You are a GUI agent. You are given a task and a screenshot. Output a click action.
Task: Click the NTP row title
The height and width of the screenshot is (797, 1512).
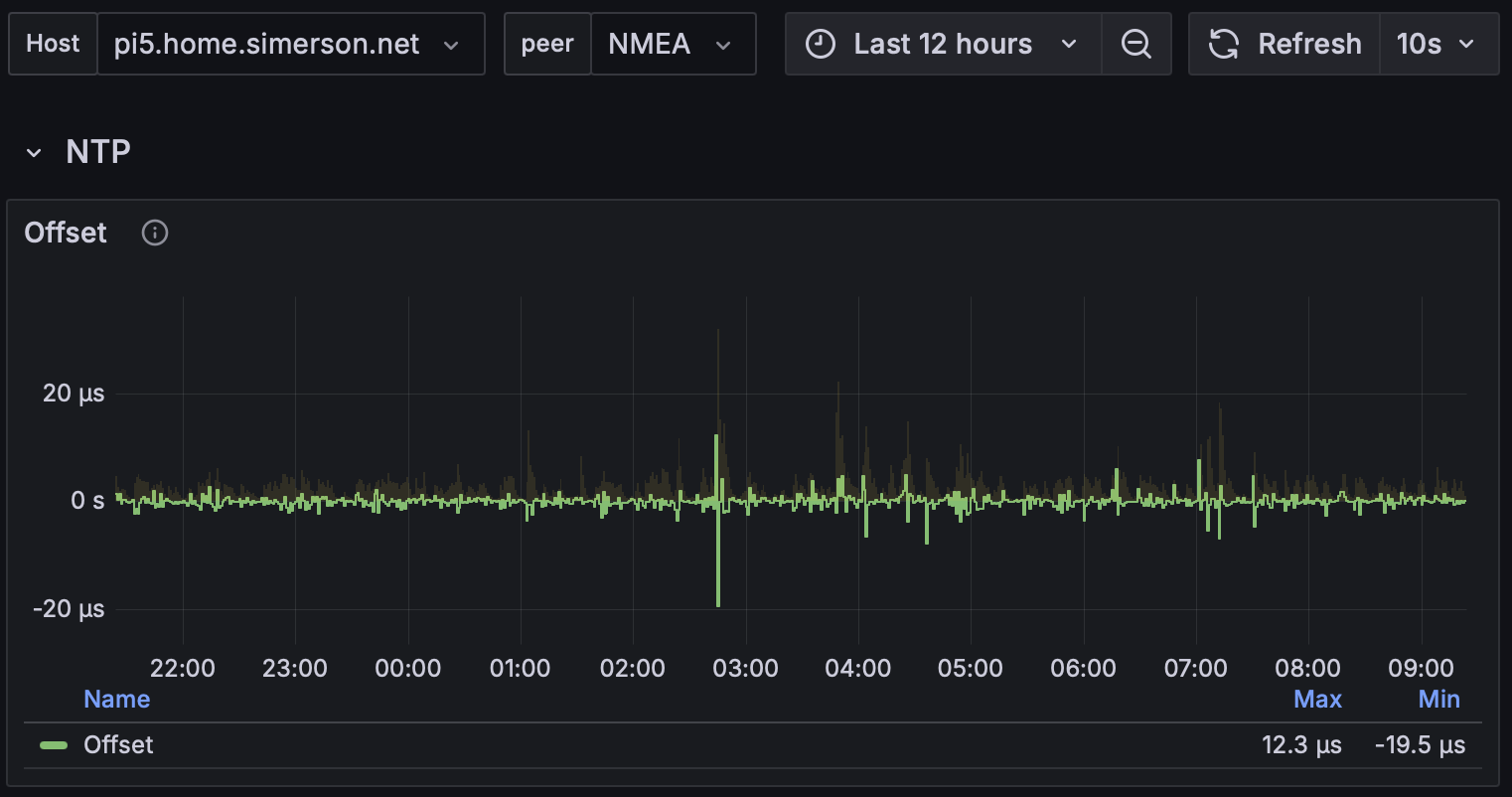98,151
